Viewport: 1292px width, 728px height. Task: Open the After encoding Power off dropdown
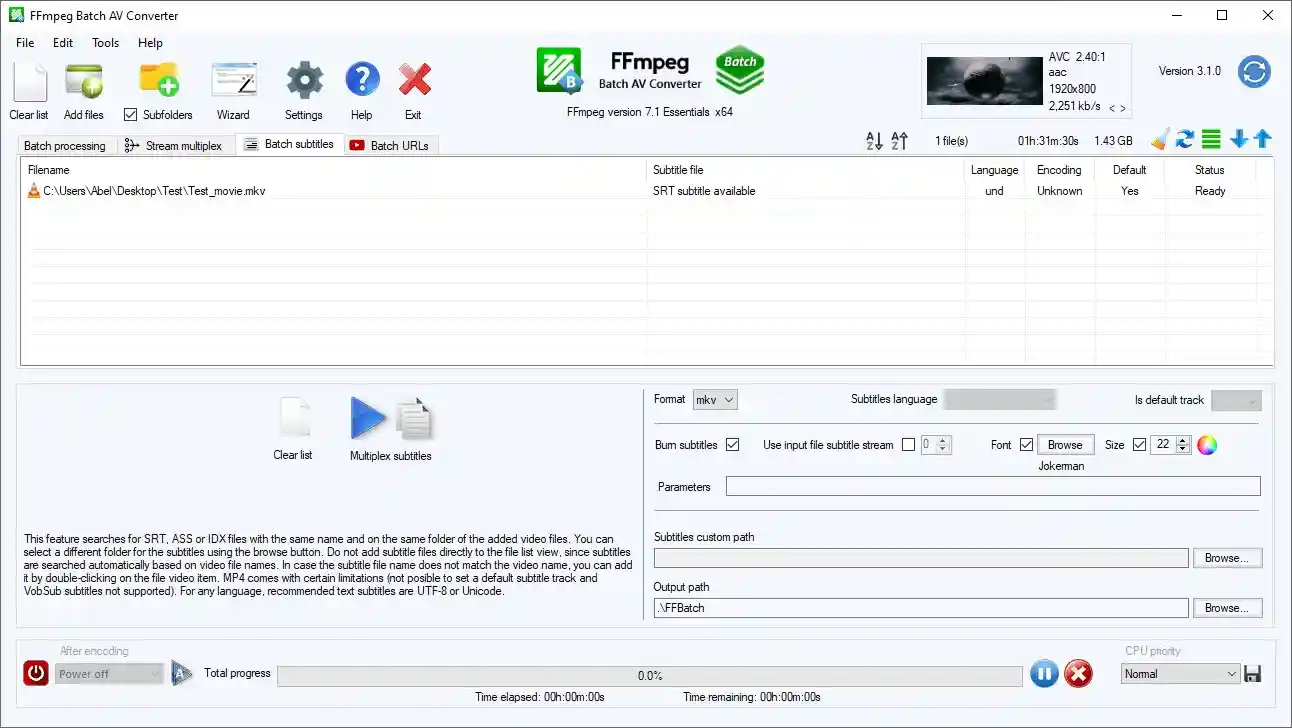(109, 674)
